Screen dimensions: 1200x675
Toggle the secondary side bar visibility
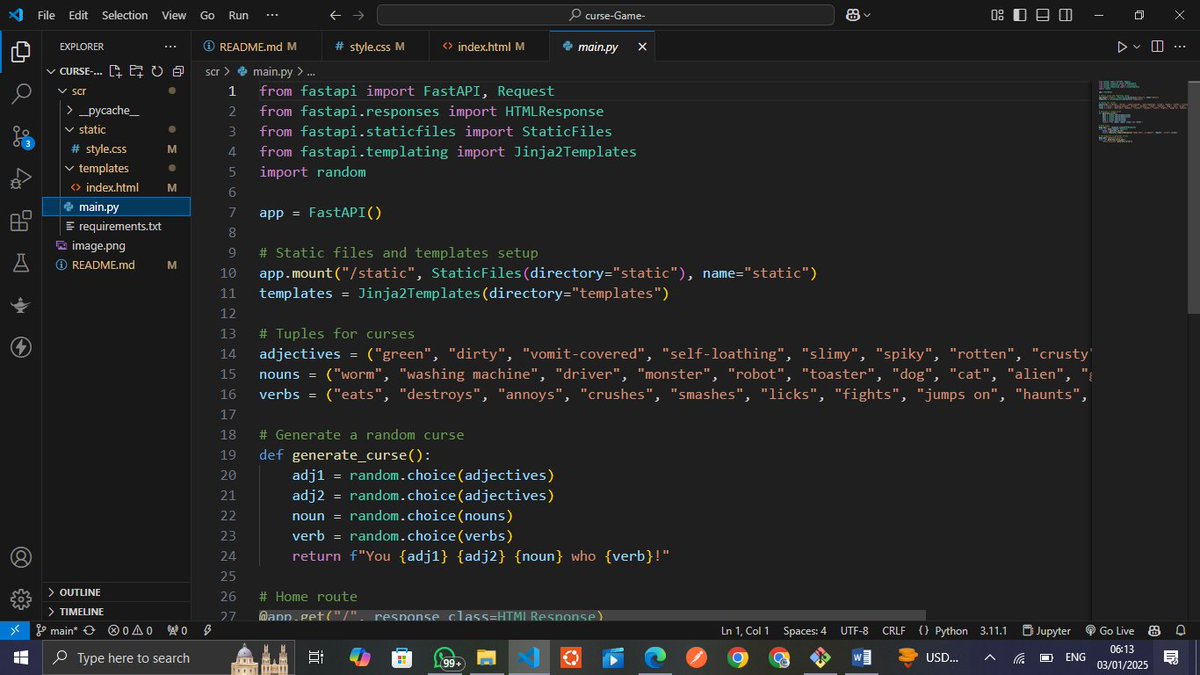click(x=1065, y=15)
